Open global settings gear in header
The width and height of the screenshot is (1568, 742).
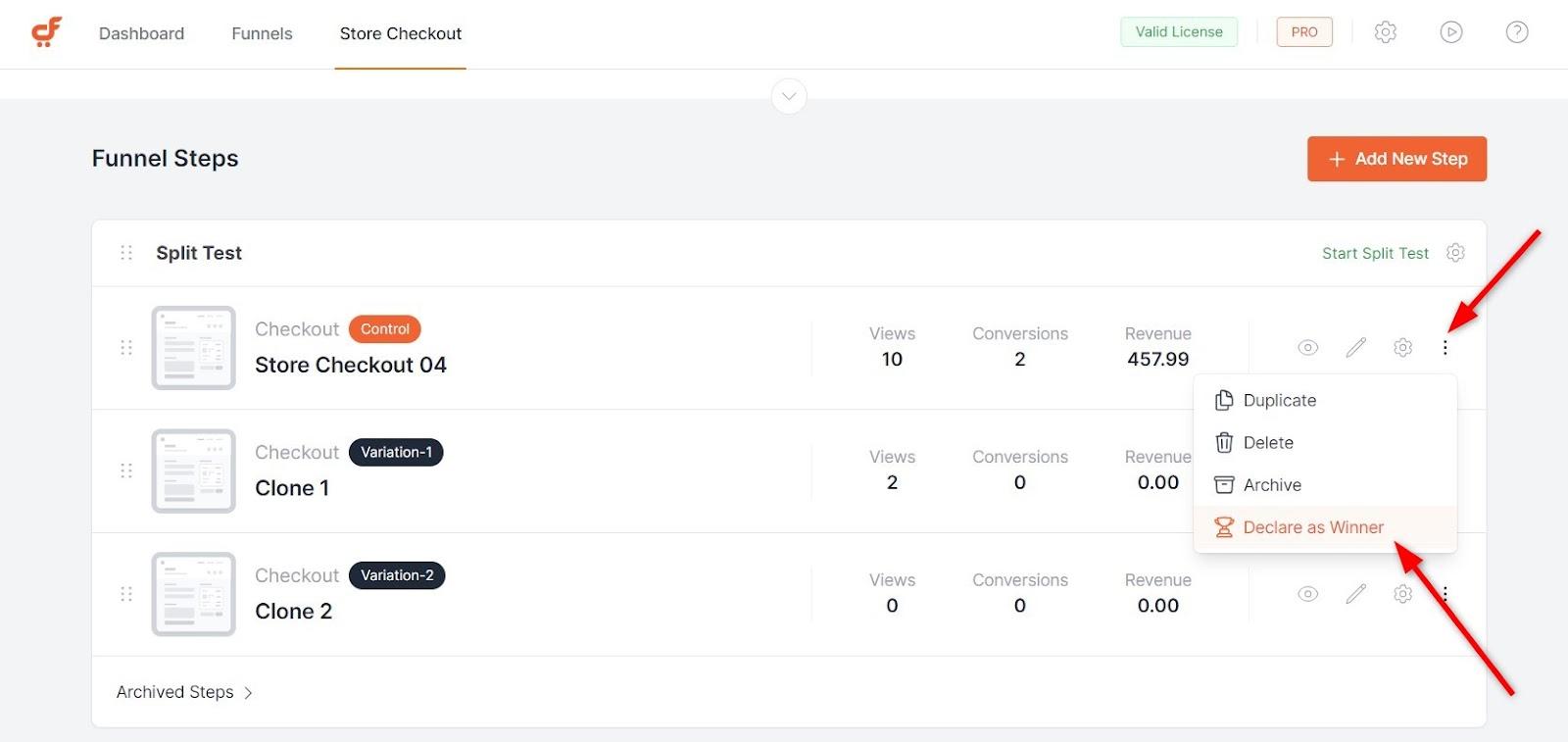point(1385,32)
